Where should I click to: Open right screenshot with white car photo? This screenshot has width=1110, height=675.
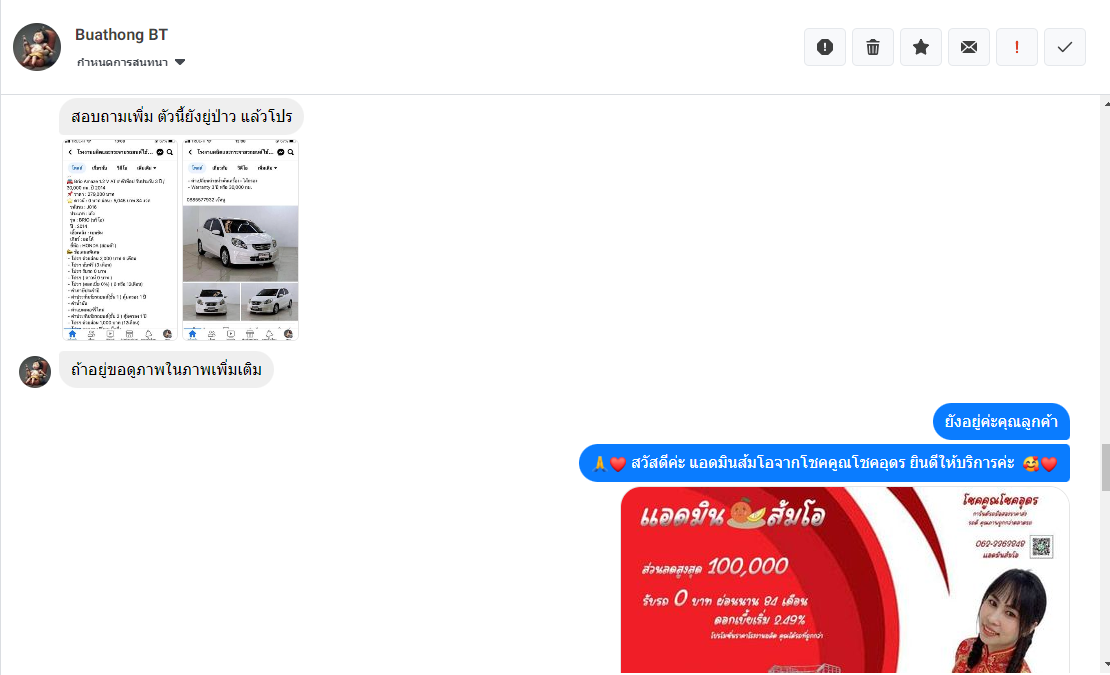click(241, 240)
